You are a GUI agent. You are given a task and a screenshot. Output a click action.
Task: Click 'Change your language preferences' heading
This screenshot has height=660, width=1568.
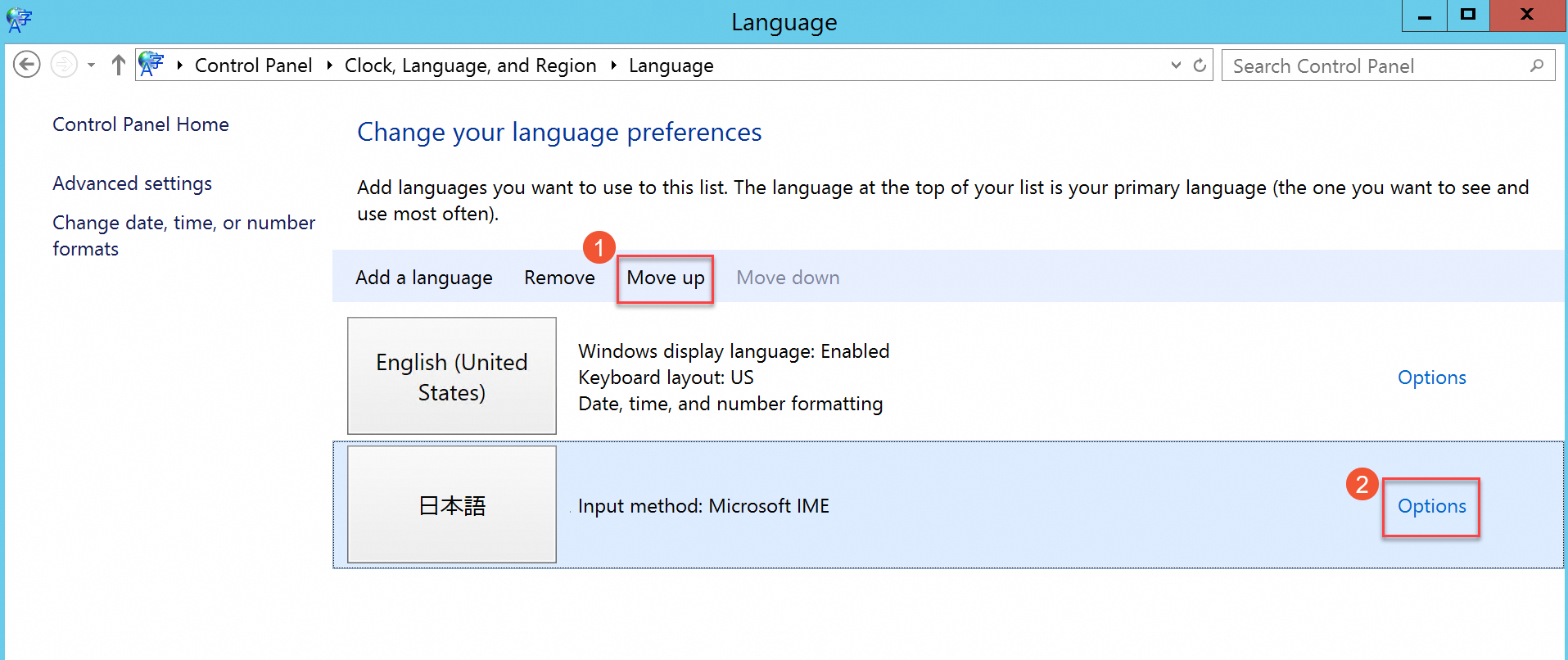559,132
